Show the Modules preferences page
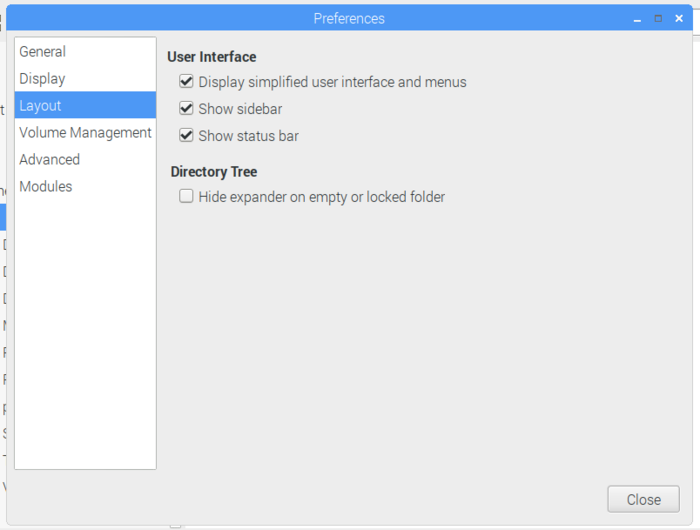Viewport: 700px width, 530px height. point(46,187)
